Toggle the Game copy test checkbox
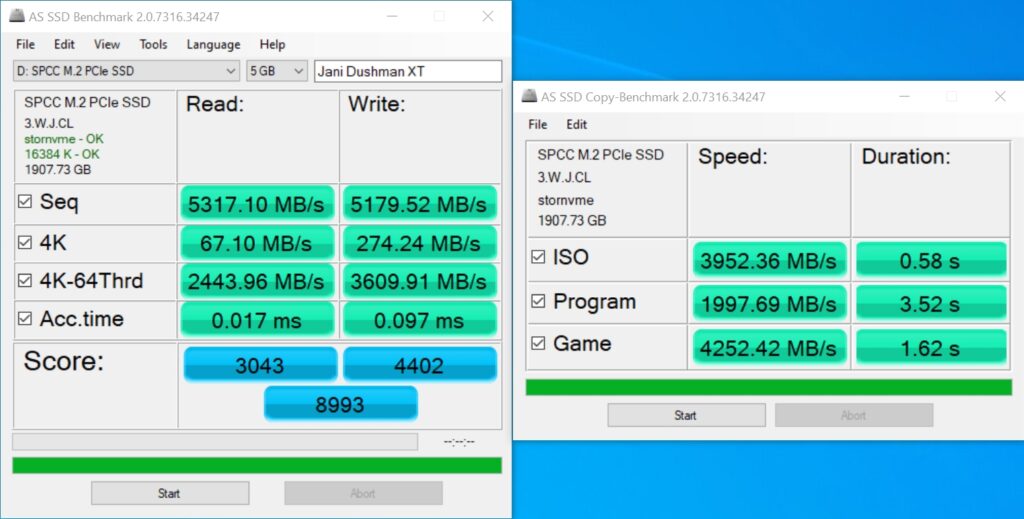Image resolution: width=1024 pixels, height=519 pixels. pos(538,343)
